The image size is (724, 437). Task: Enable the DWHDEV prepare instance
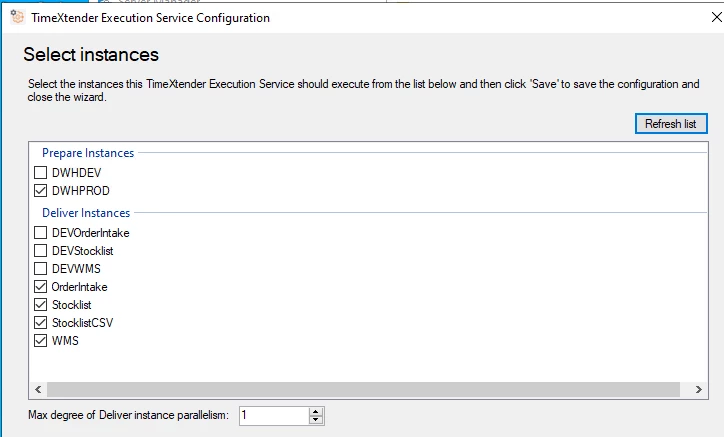pyautogui.click(x=41, y=172)
